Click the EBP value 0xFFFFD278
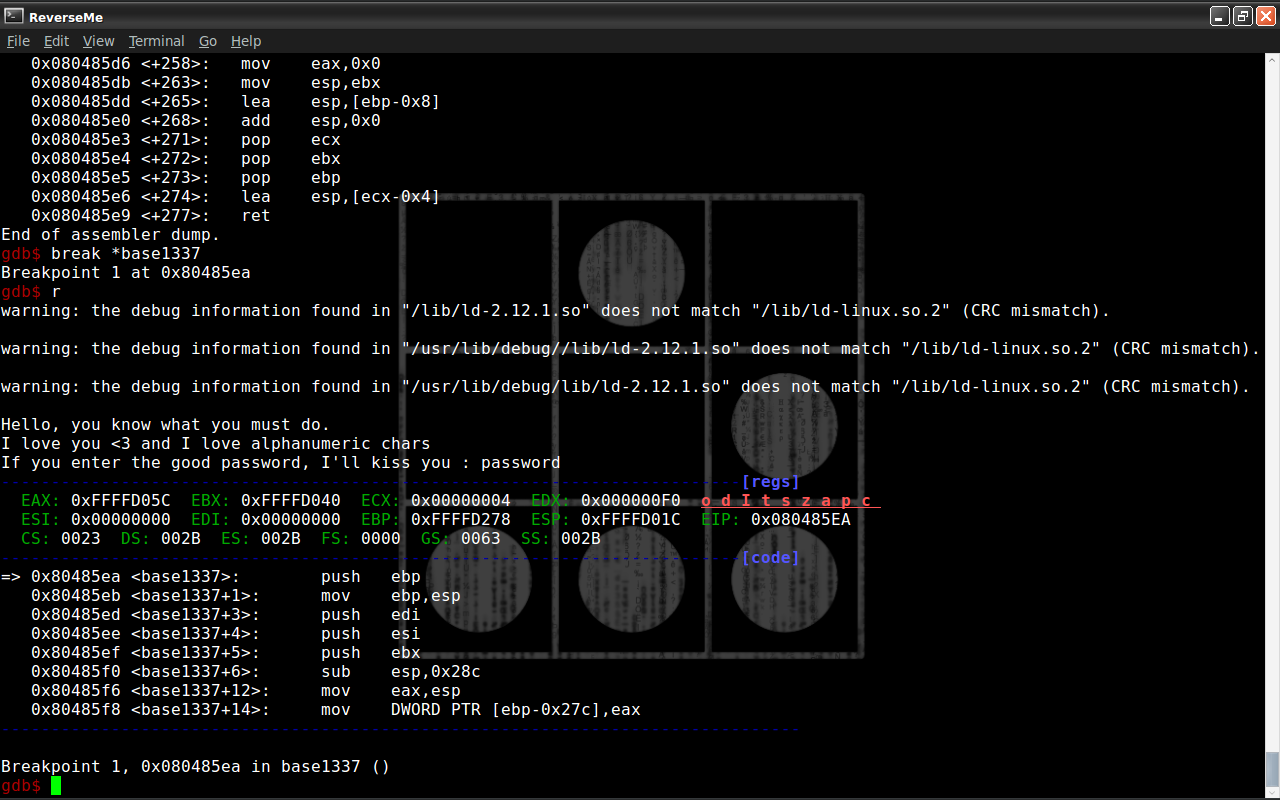 pos(461,520)
